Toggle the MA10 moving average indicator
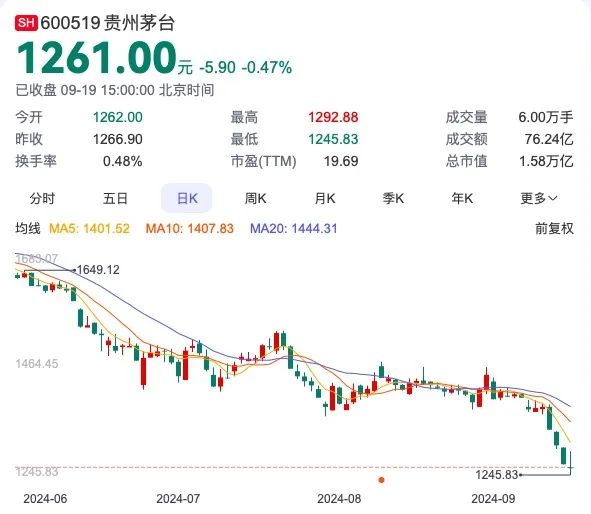The height and width of the screenshot is (514, 591). (190, 228)
